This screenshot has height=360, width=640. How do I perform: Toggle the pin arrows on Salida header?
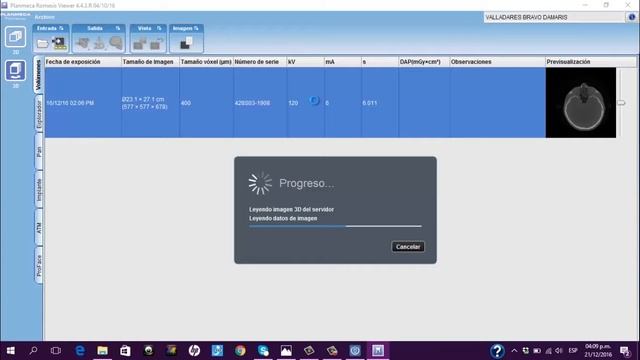118,28
